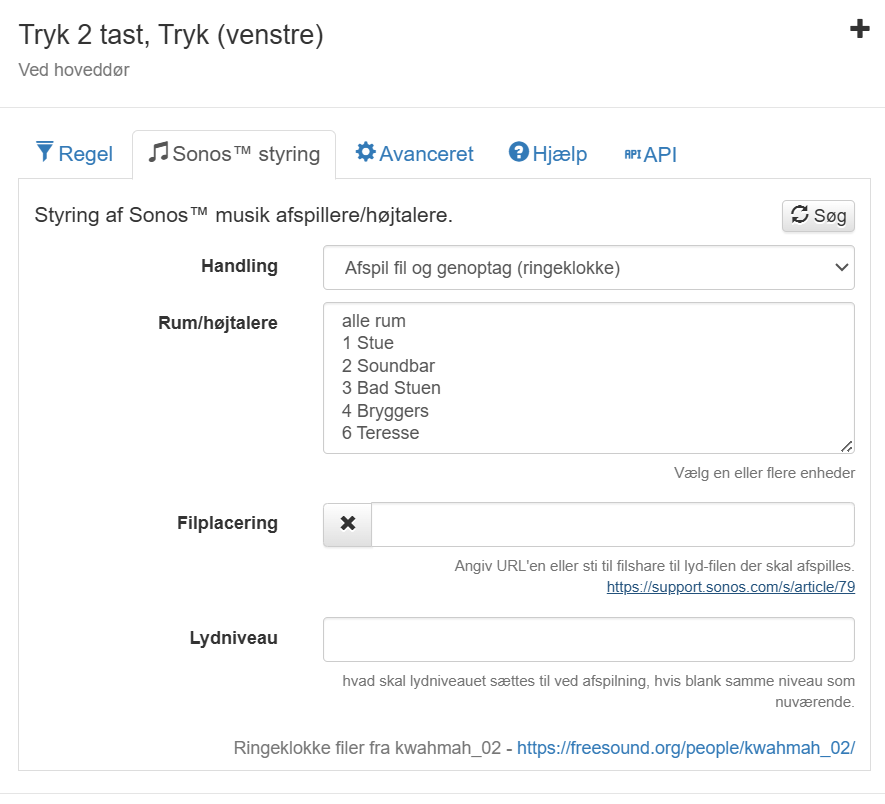Pick "3 Bad Stuen" speaker

pyautogui.click(x=391, y=388)
